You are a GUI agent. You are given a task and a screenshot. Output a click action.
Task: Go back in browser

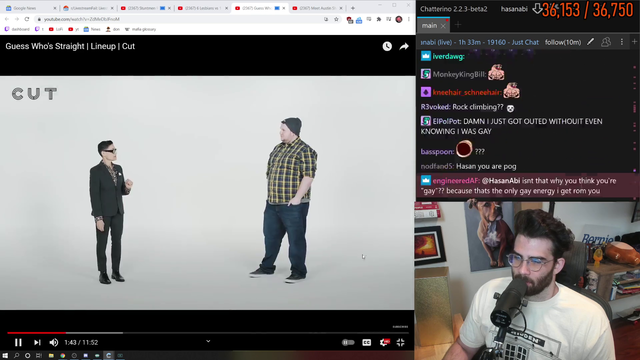coord(7,19)
